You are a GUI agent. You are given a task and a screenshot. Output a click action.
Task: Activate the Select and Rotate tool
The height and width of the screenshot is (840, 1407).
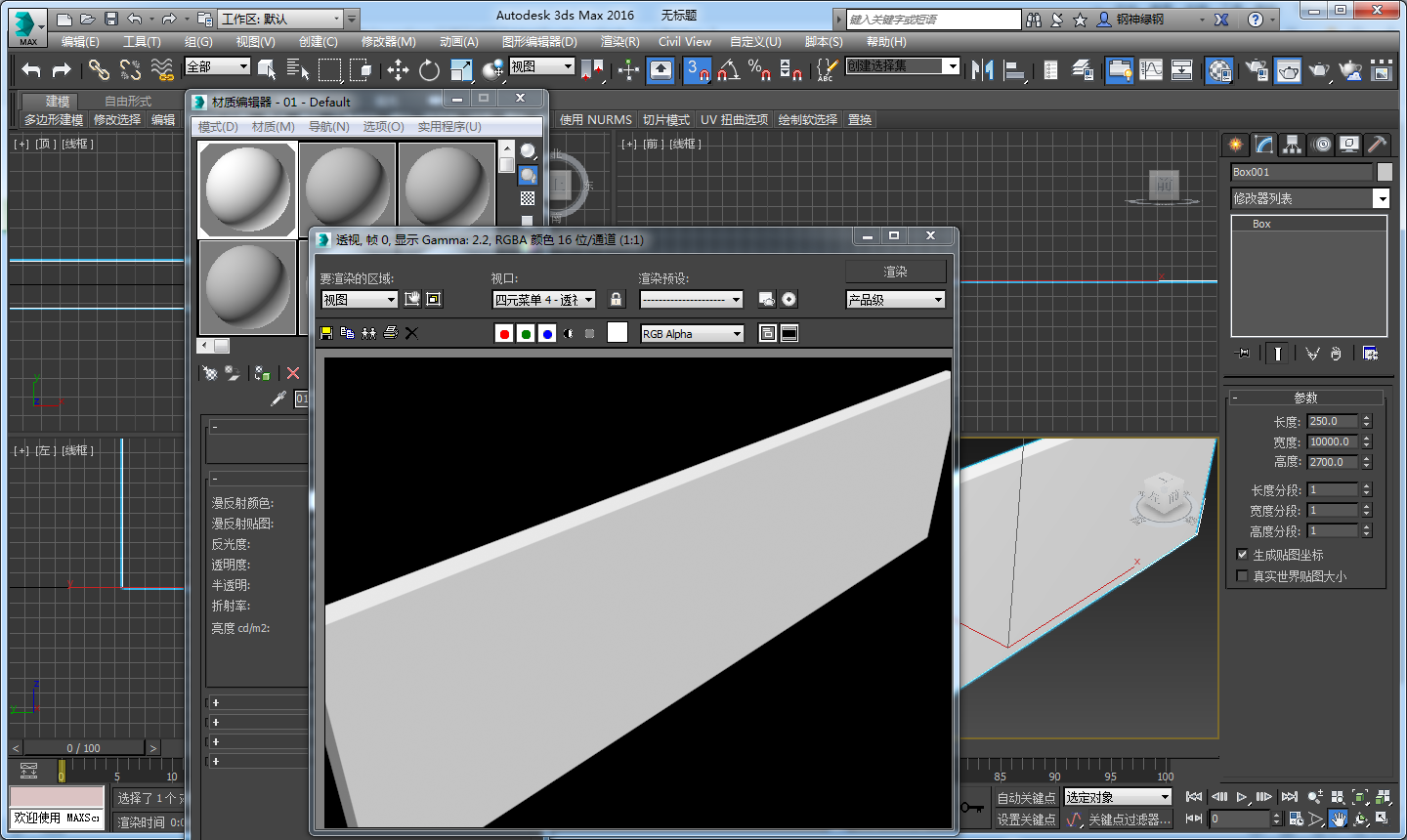[429, 69]
